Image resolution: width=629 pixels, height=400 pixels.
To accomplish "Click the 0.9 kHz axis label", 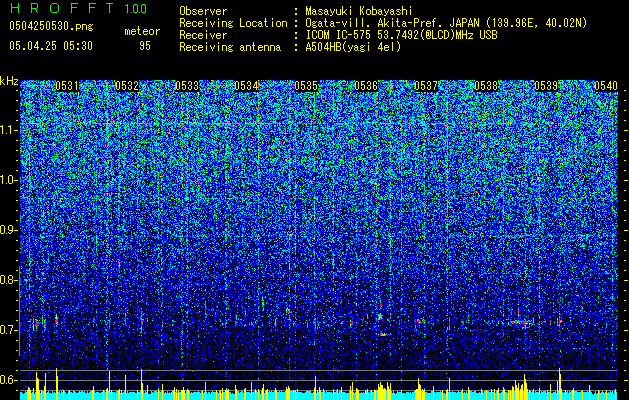I will click(9, 230).
